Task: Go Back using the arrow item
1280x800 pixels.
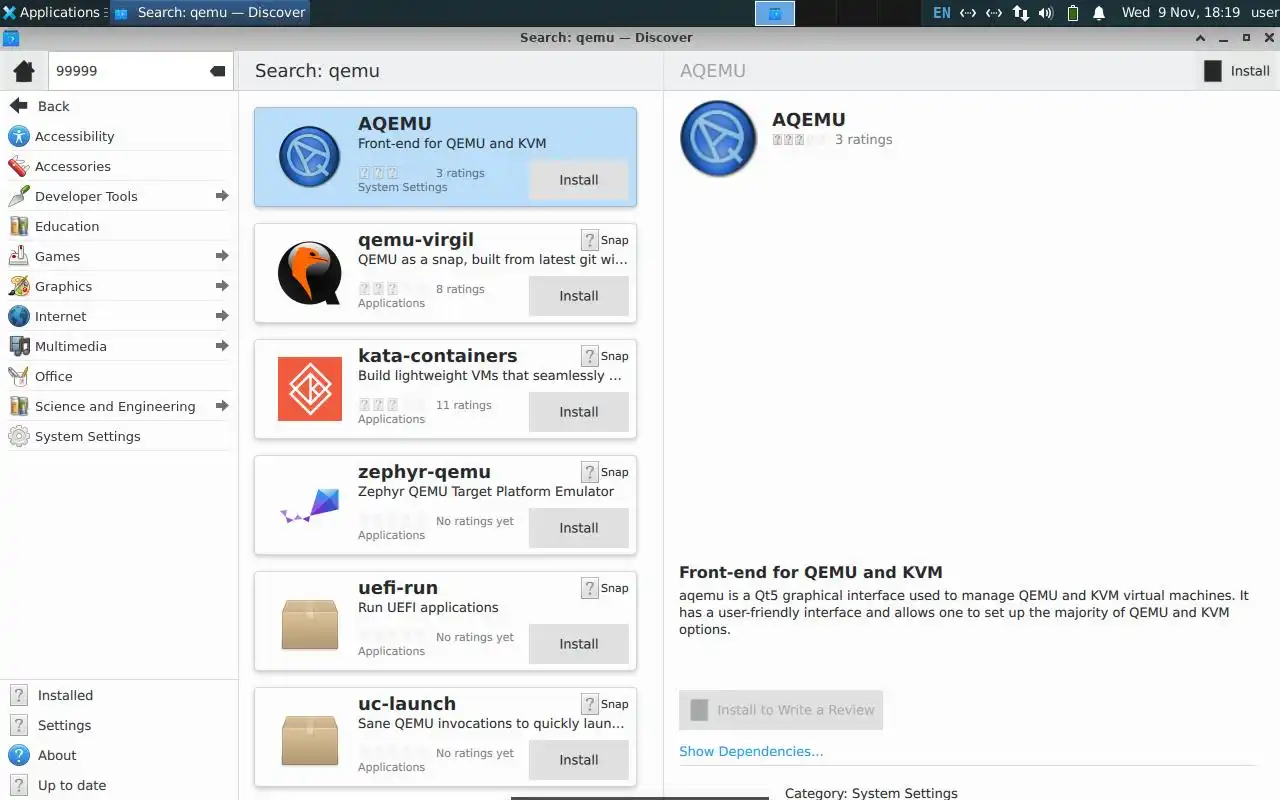Action: [x=119, y=106]
